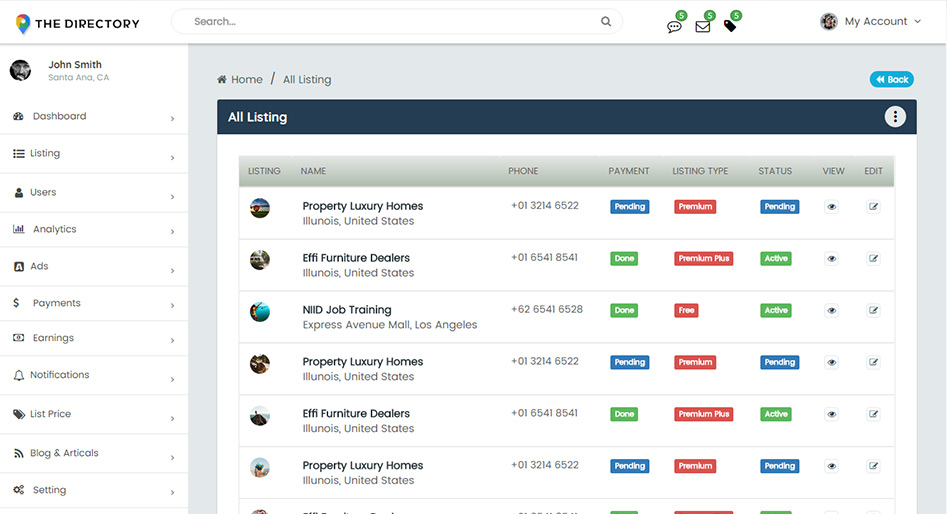This screenshot has width=947, height=514.
Task: Click the Earnings money icon
Action: (19, 338)
